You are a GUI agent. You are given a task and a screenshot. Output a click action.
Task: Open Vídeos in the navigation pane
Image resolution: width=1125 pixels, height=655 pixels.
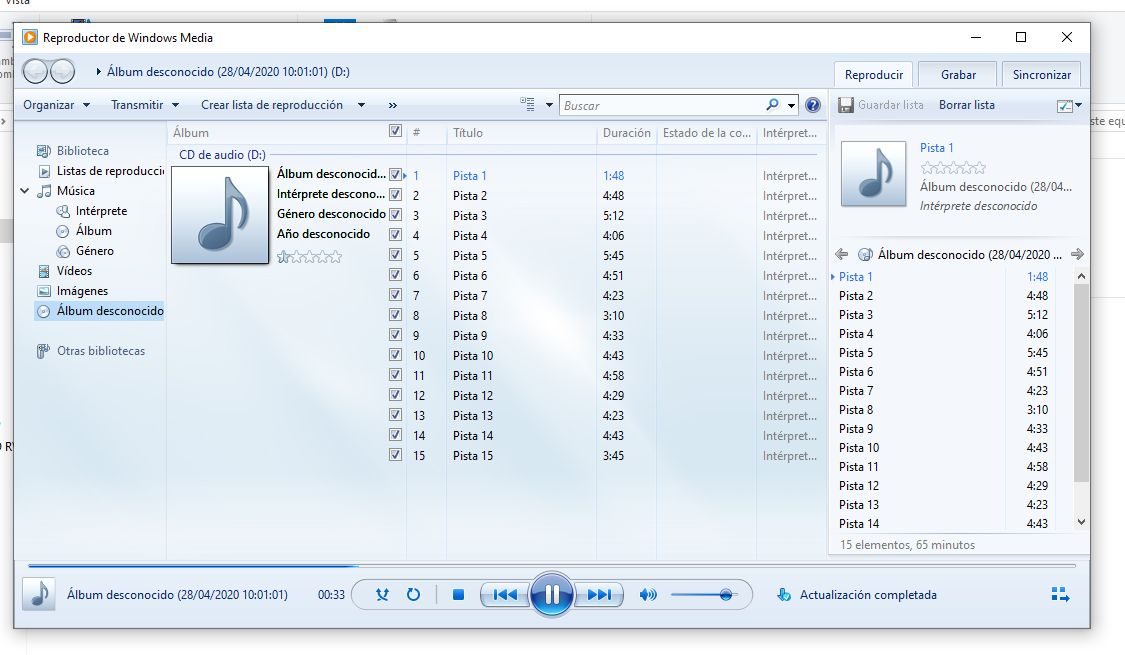[74, 271]
